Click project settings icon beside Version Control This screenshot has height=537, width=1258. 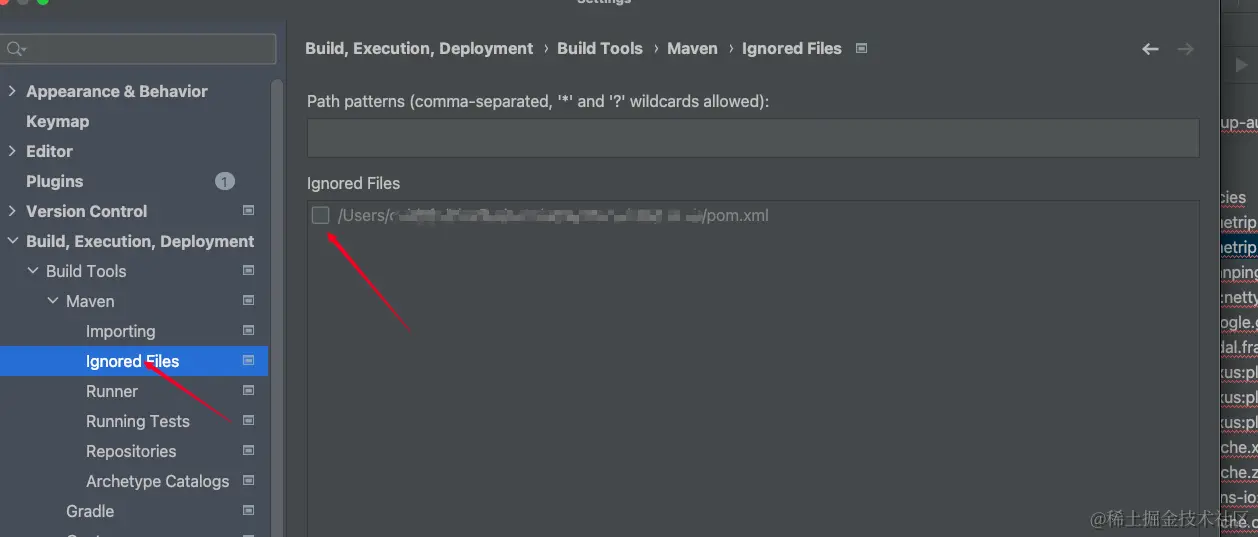249,211
